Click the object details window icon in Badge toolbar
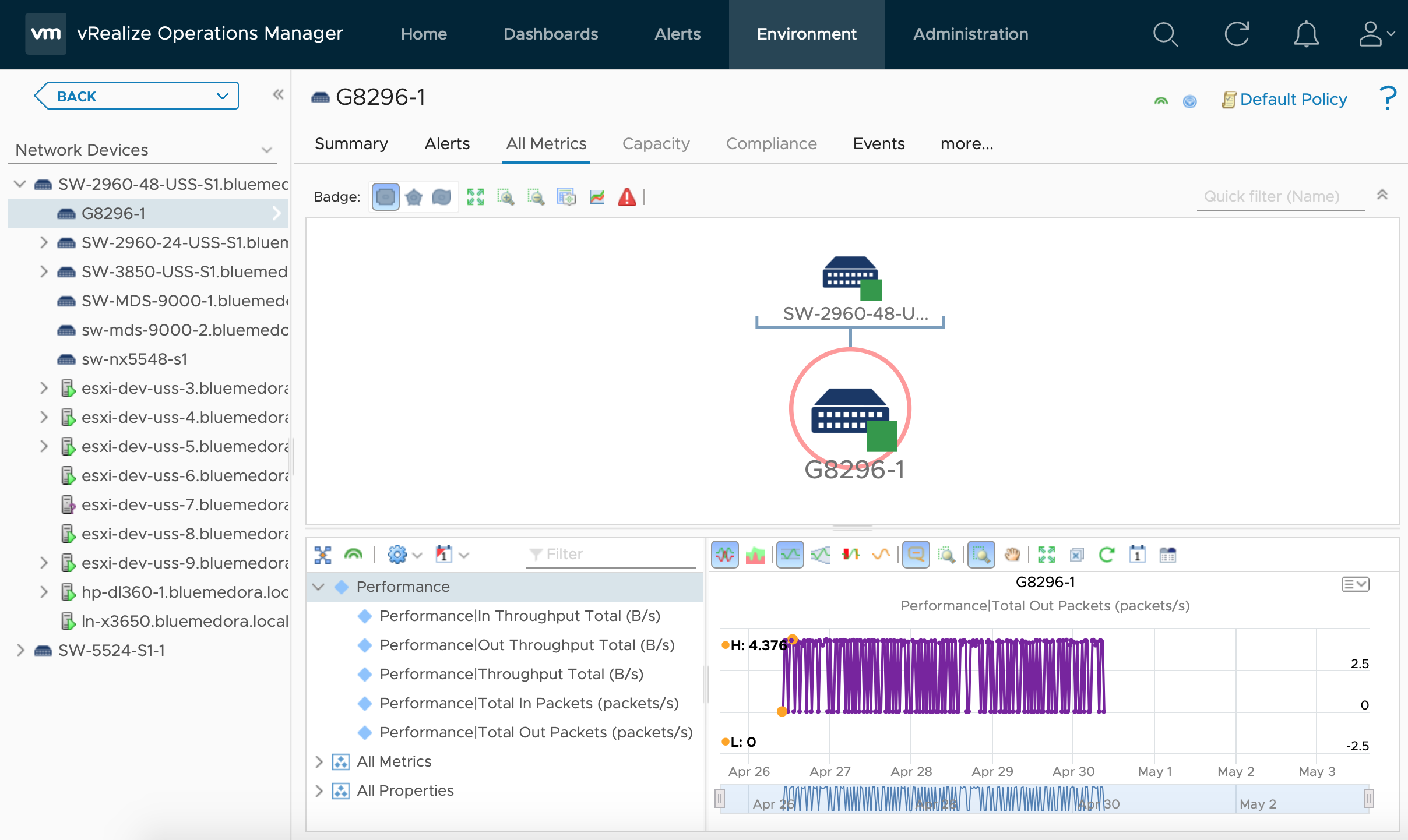1408x840 pixels. pyautogui.click(x=566, y=197)
